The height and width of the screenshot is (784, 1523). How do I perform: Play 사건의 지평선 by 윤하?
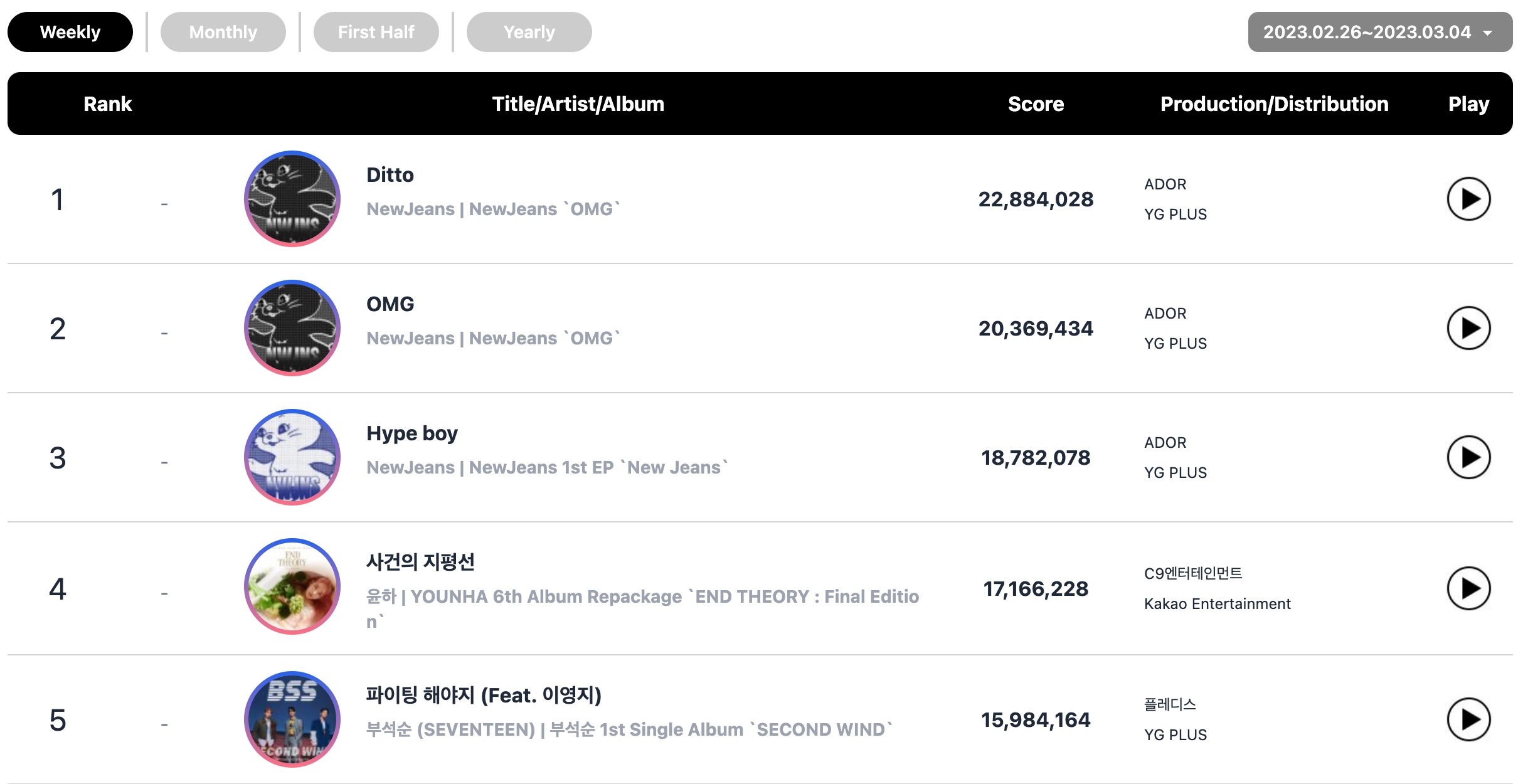pos(1468,588)
